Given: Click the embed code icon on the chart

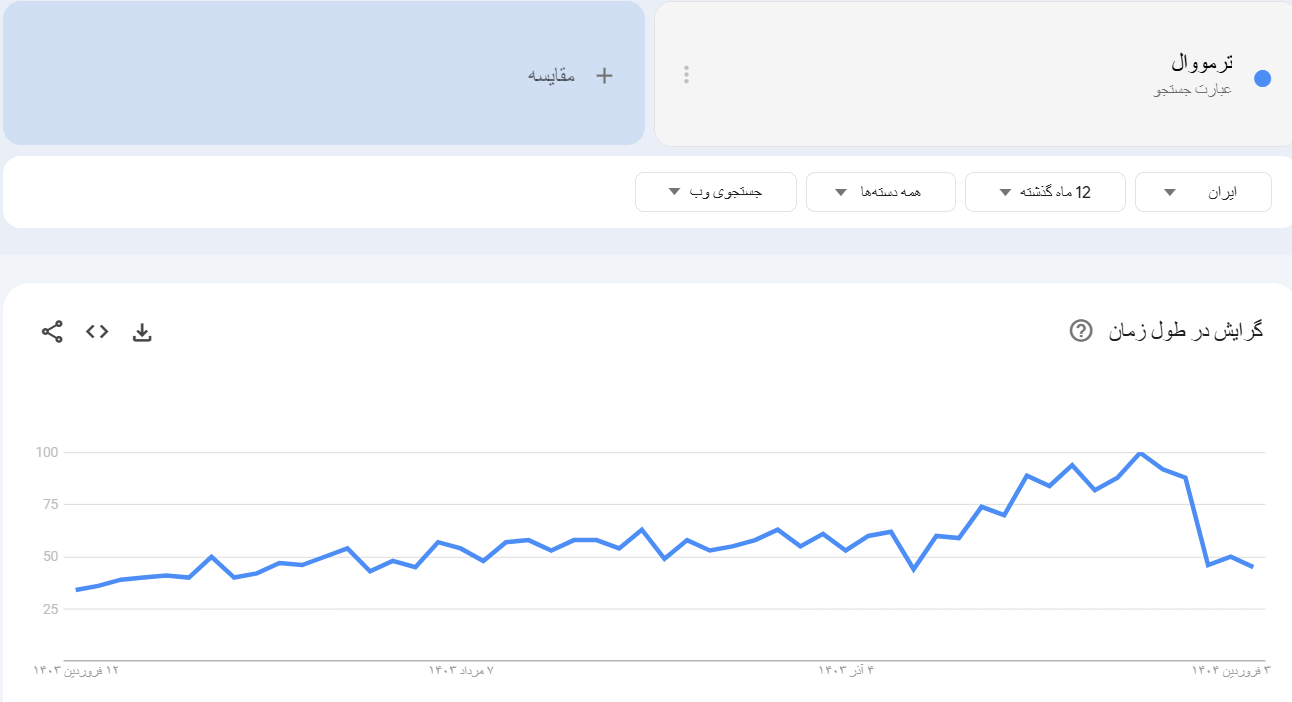Looking at the screenshot, I should click(x=96, y=331).
